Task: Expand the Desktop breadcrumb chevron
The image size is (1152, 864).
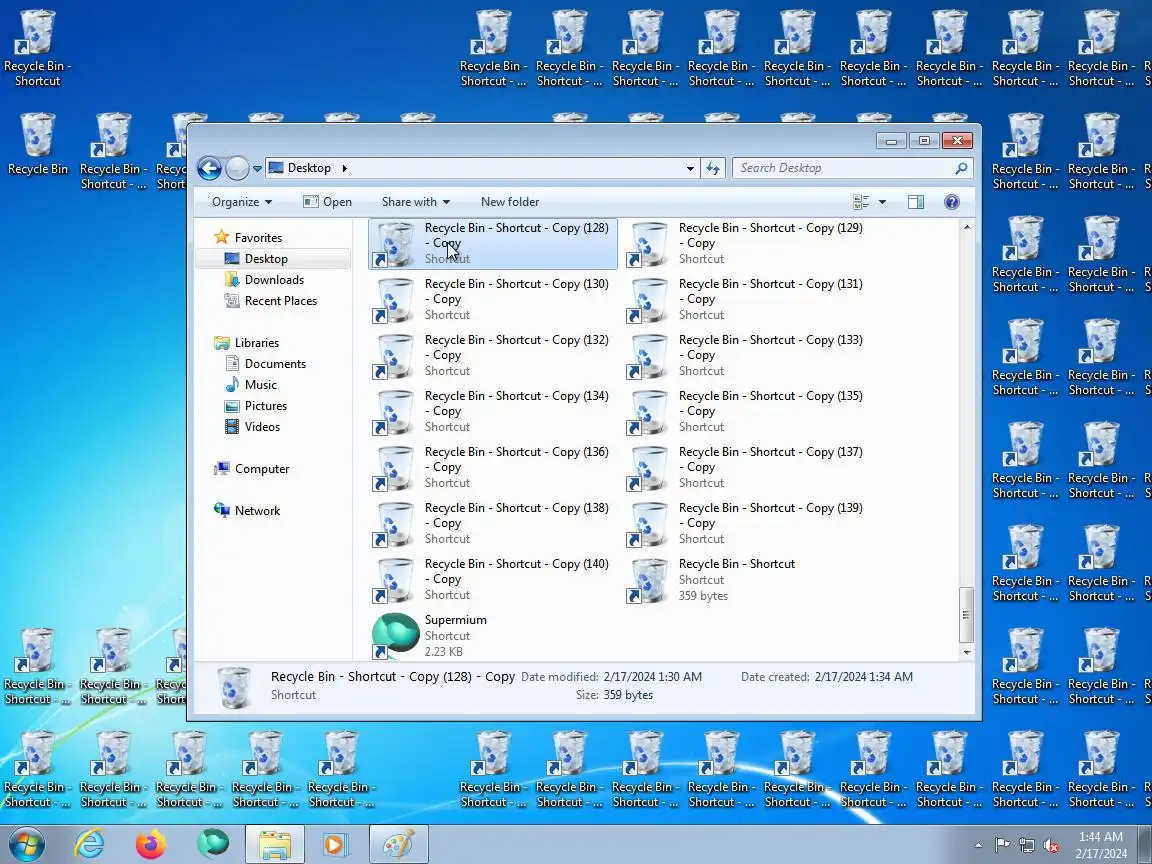Action: 344,168
